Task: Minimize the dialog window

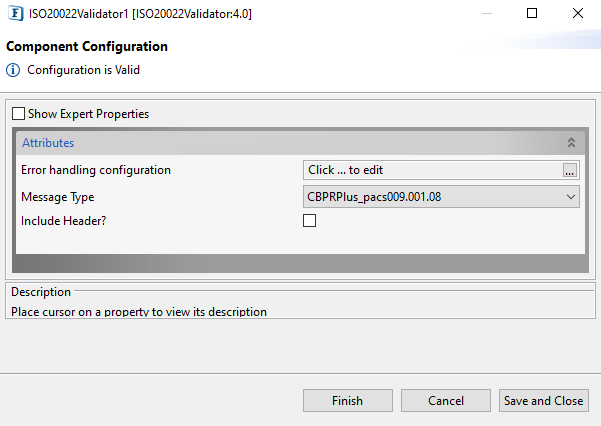Action: 487,13
